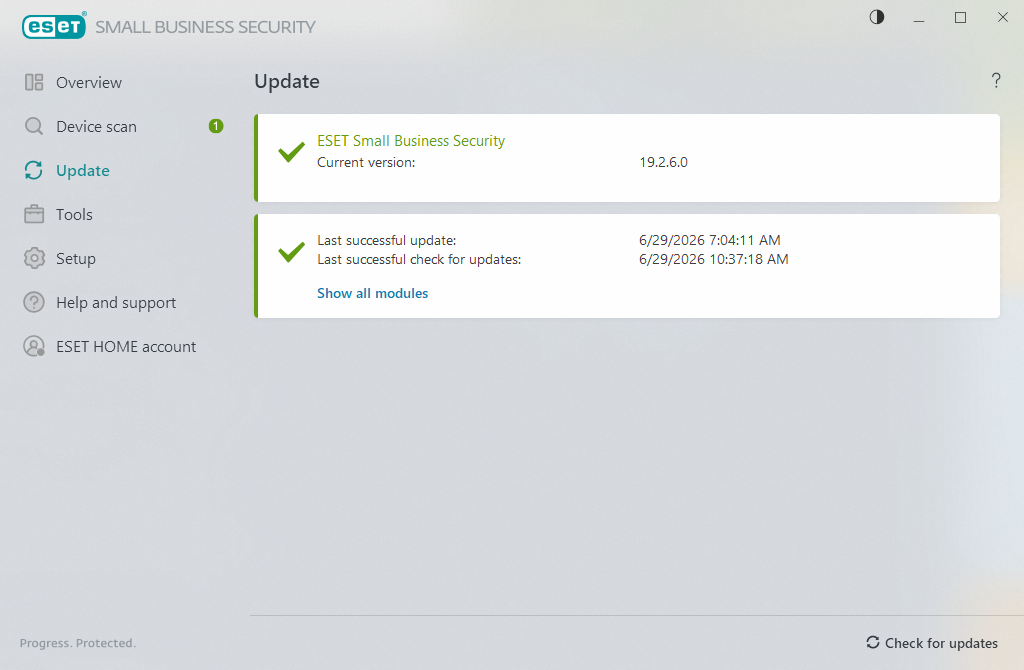Viewport: 1024px width, 670px height.
Task: Click the Overview dashboard icon
Action: click(34, 82)
